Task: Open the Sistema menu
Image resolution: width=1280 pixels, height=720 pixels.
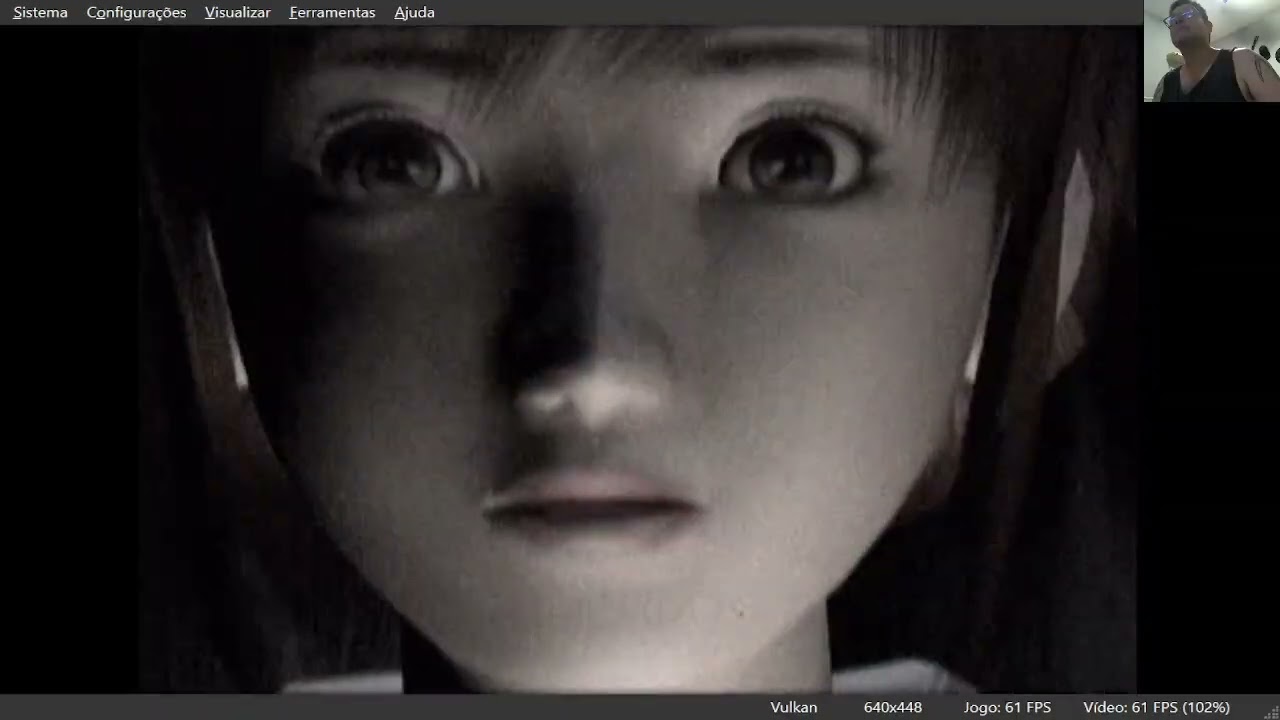Action: [40, 13]
